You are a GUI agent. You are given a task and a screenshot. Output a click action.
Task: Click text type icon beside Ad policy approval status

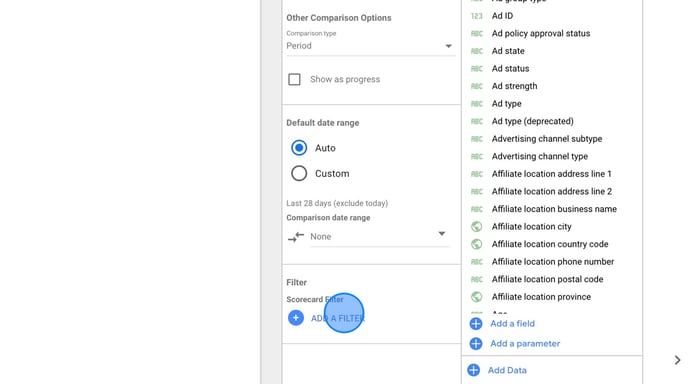pyautogui.click(x=477, y=33)
